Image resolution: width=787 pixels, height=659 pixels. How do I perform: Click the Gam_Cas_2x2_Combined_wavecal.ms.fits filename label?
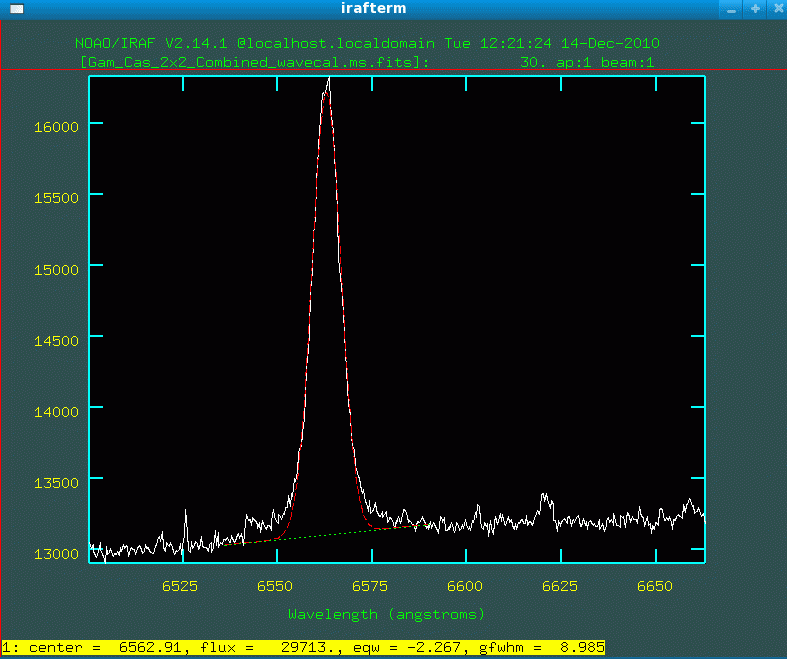[x=254, y=62]
